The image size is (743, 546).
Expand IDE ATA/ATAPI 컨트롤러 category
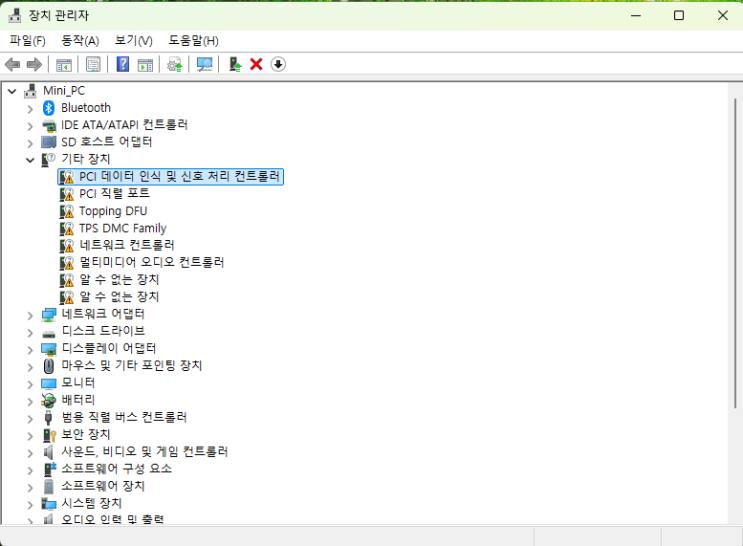[x=30, y=126]
